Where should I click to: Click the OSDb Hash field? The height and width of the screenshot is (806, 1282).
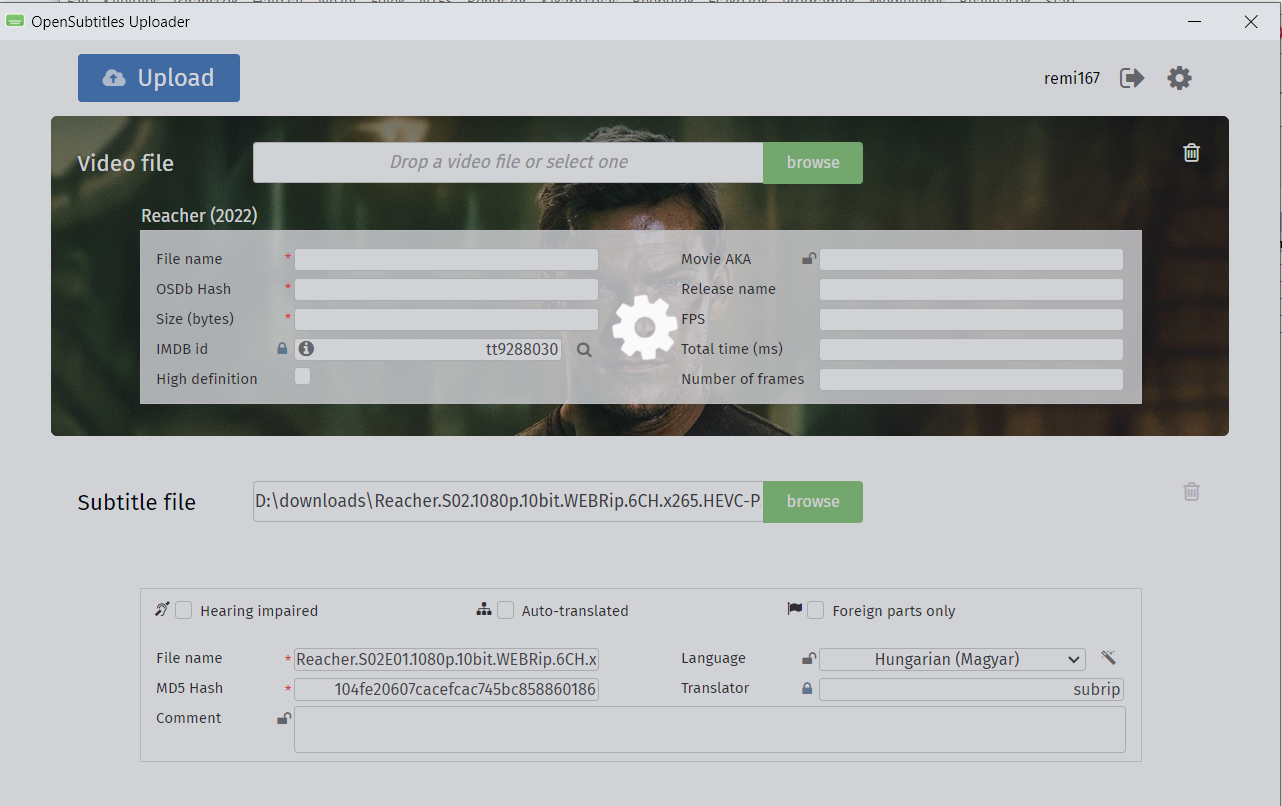446,289
